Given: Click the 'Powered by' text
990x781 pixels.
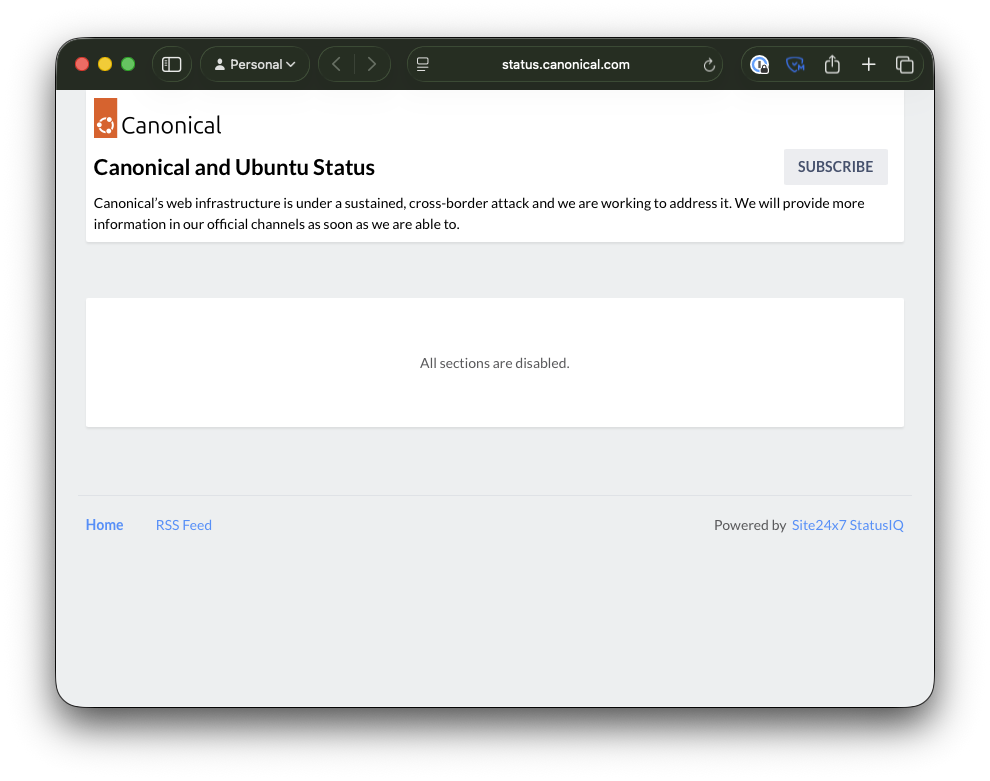Looking at the screenshot, I should [750, 525].
